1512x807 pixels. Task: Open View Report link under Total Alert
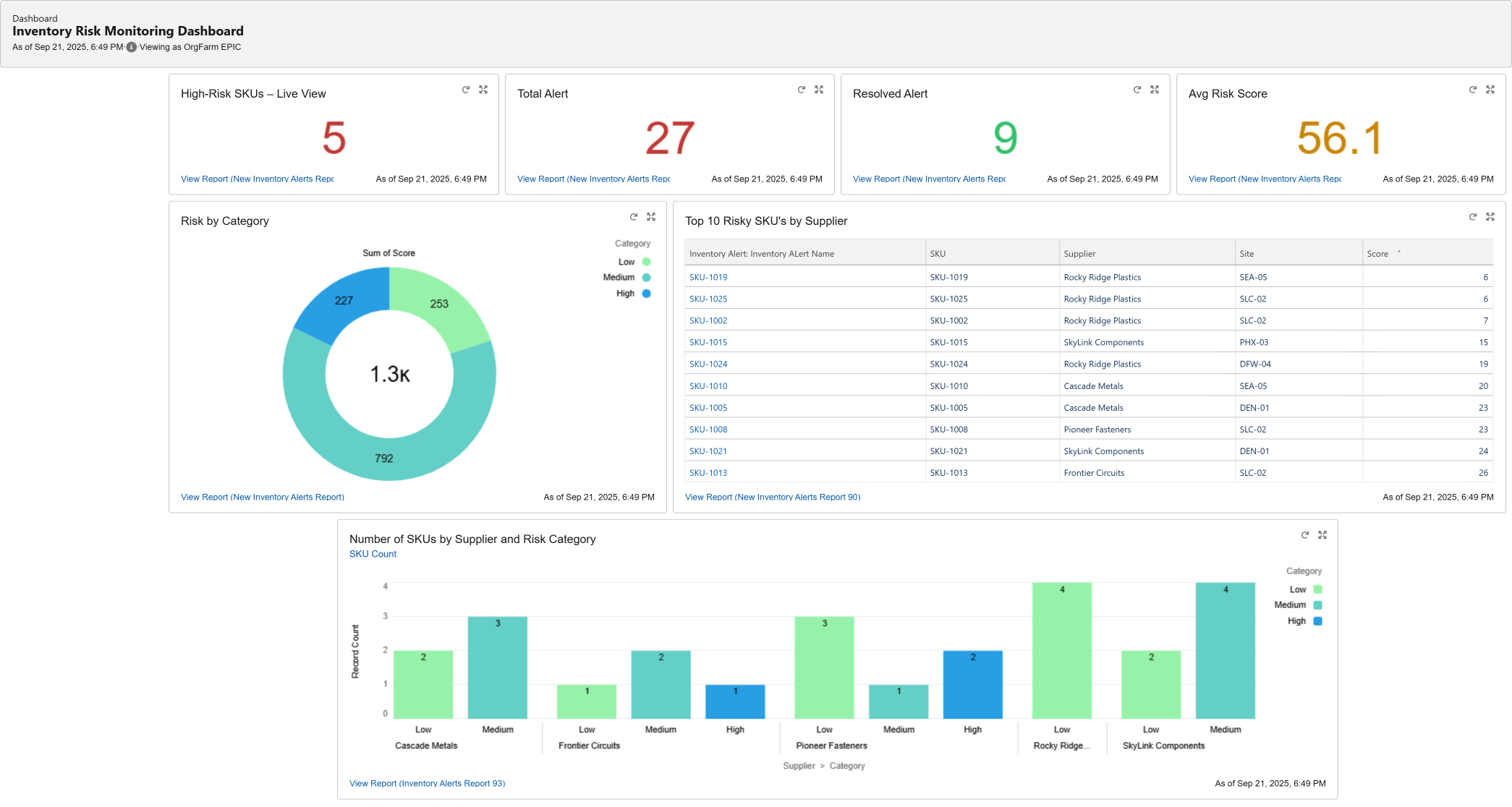[x=593, y=179]
